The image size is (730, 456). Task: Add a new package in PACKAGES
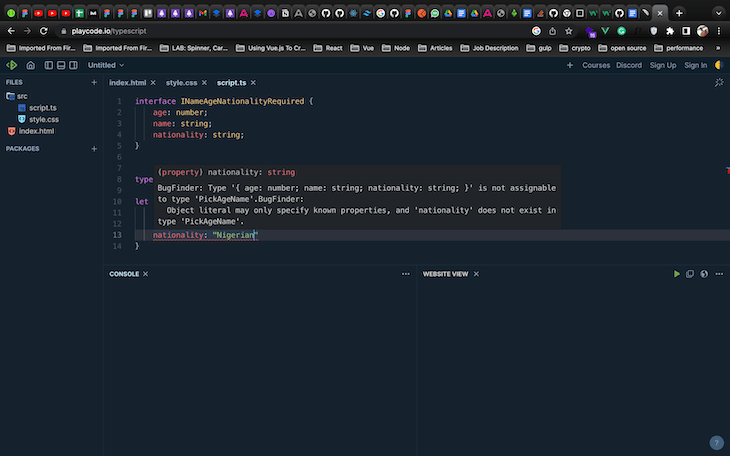[x=94, y=149]
